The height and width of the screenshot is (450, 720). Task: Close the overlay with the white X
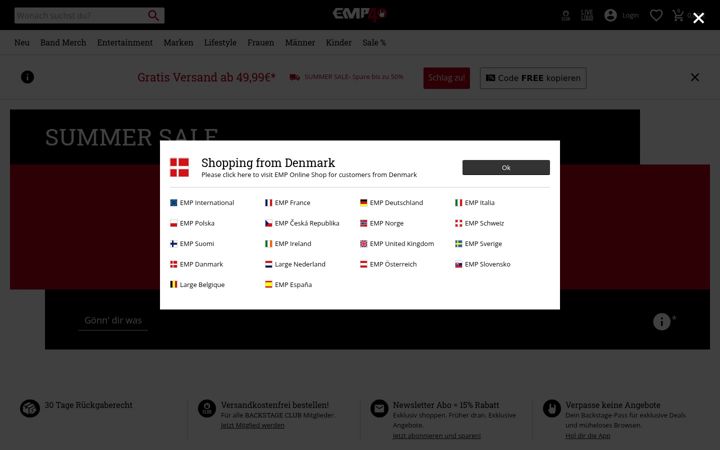698,18
